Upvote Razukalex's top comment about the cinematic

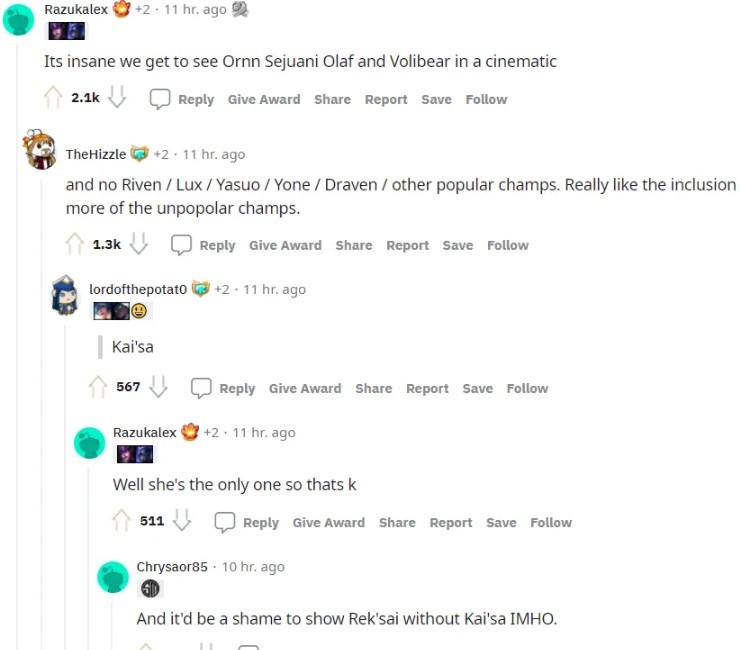coord(53,98)
